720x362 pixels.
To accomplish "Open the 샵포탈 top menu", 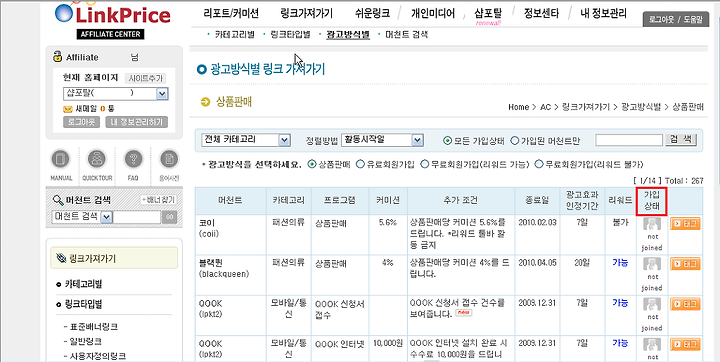I will point(488,14).
